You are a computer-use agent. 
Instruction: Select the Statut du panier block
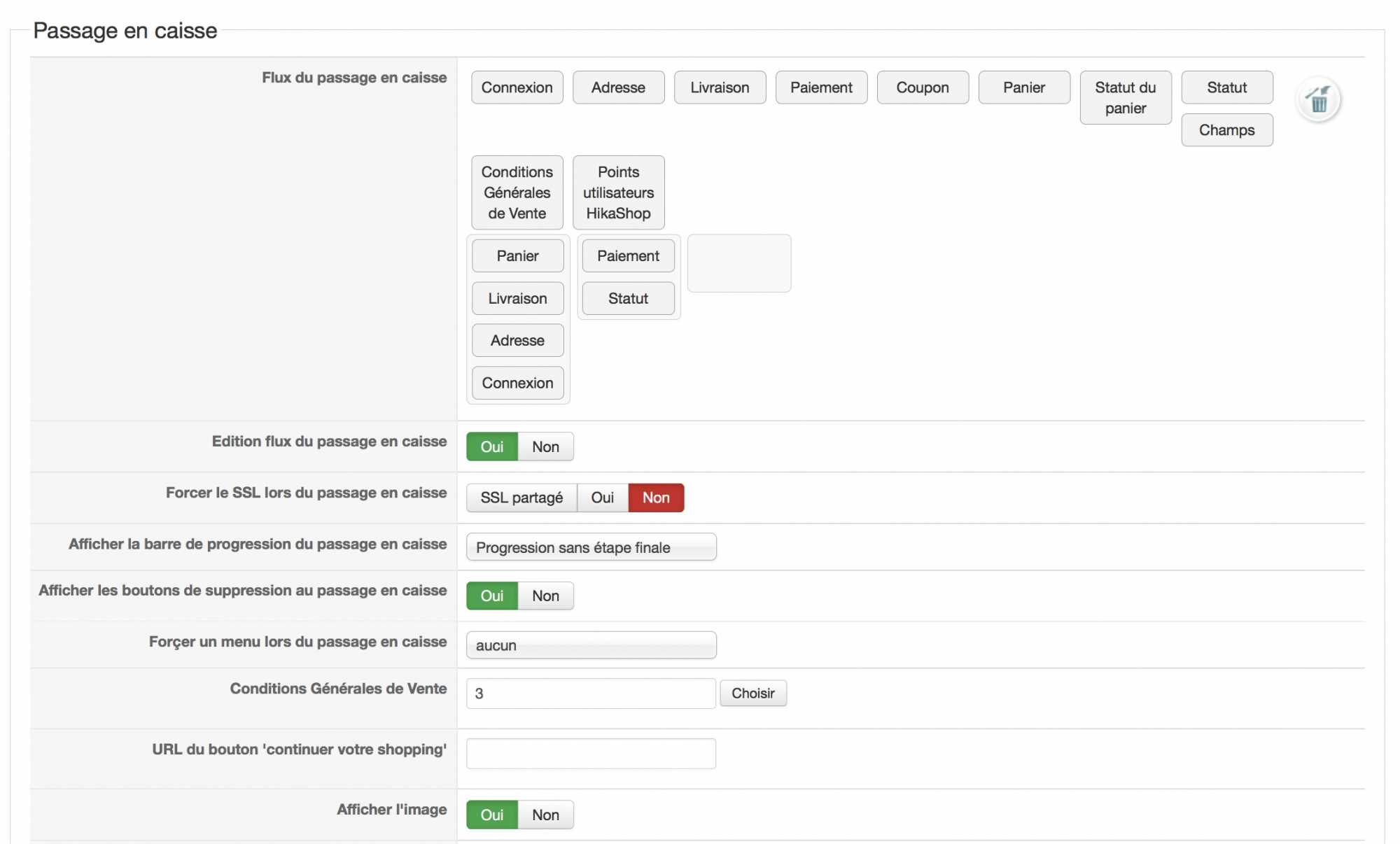coord(1125,97)
